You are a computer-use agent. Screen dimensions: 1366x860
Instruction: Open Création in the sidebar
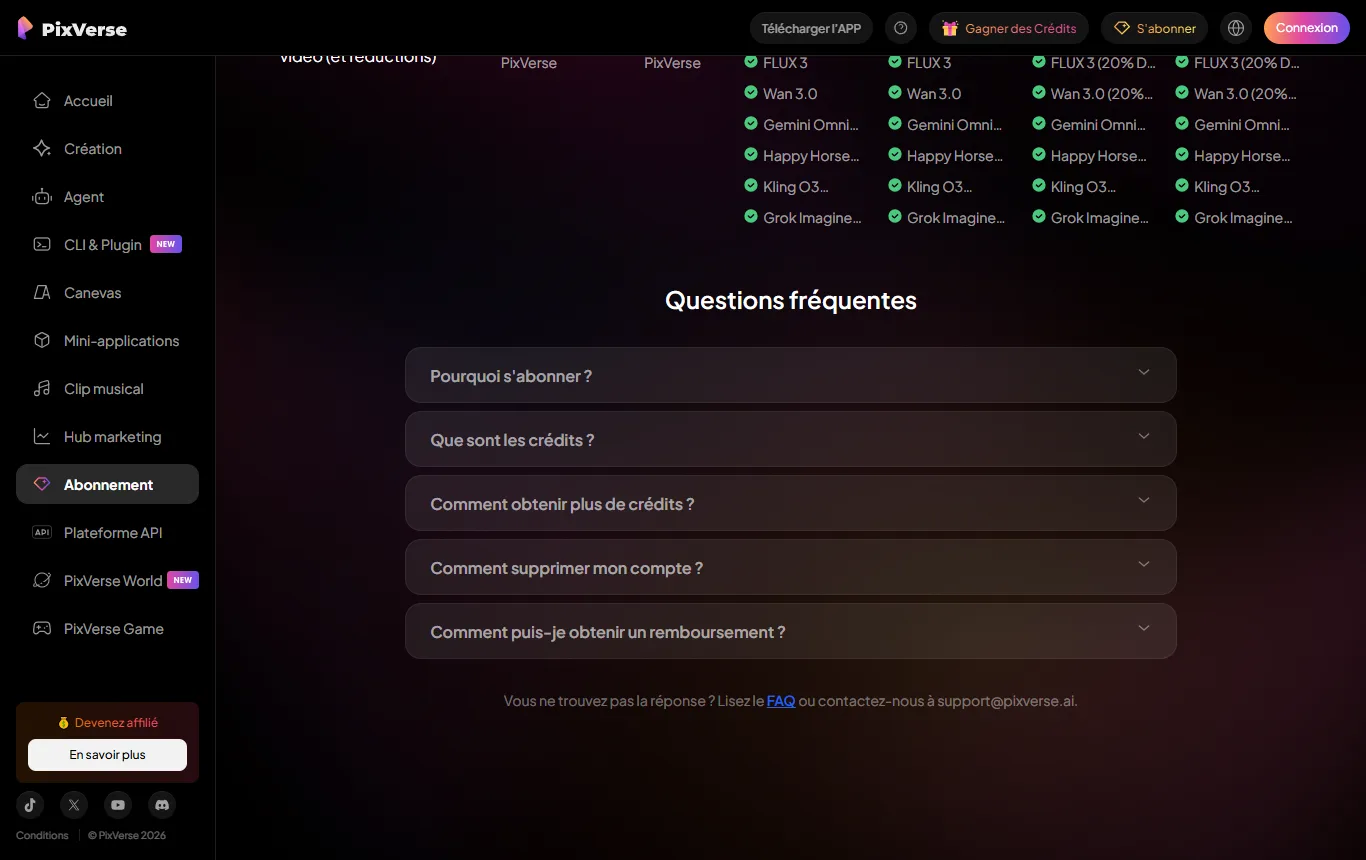(107, 149)
